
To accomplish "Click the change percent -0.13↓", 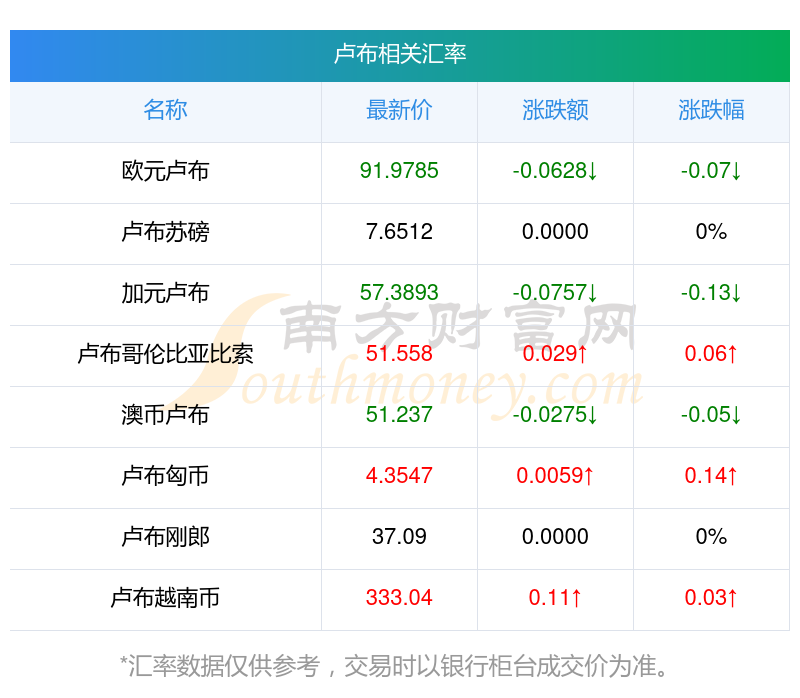I will 711,293.
